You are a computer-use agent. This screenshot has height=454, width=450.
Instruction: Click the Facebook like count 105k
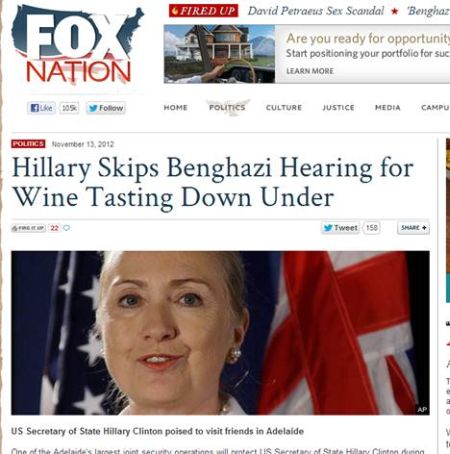click(69, 108)
